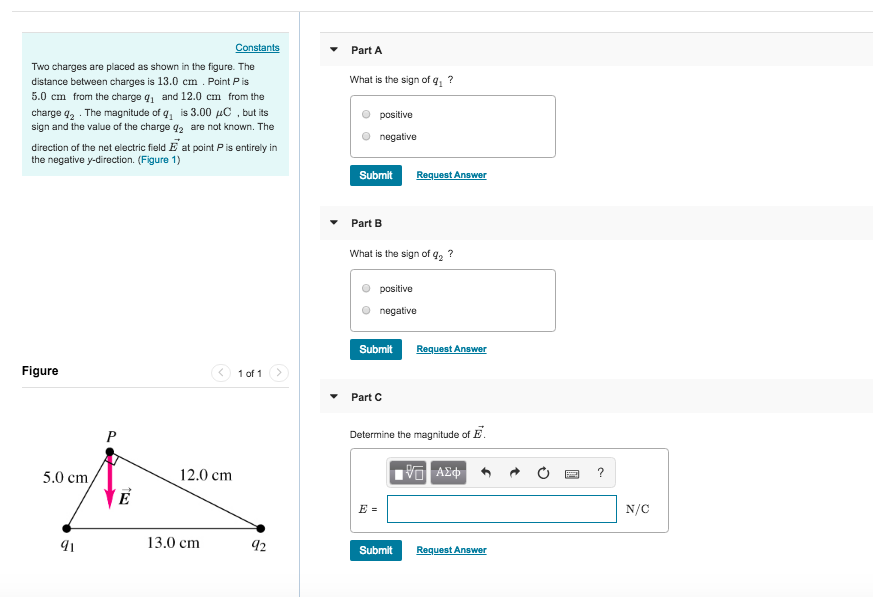Request Answer for Part C

click(452, 550)
